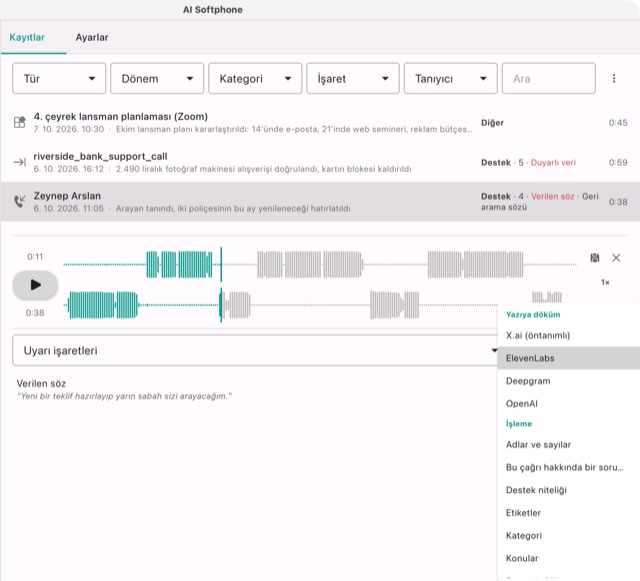Screen dimensions: 640x581
Task: Select the riverside_bank_support_call recording
Action: [320, 162]
